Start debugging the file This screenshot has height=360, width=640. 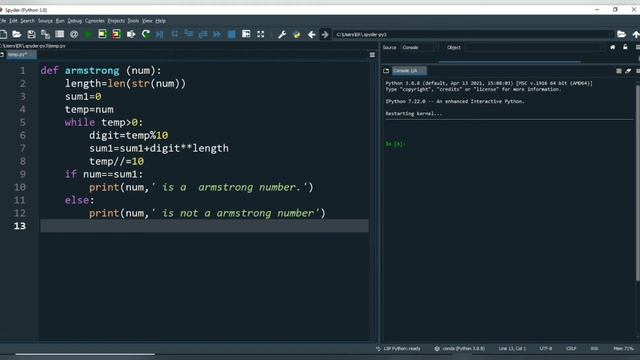(x=160, y=34)
